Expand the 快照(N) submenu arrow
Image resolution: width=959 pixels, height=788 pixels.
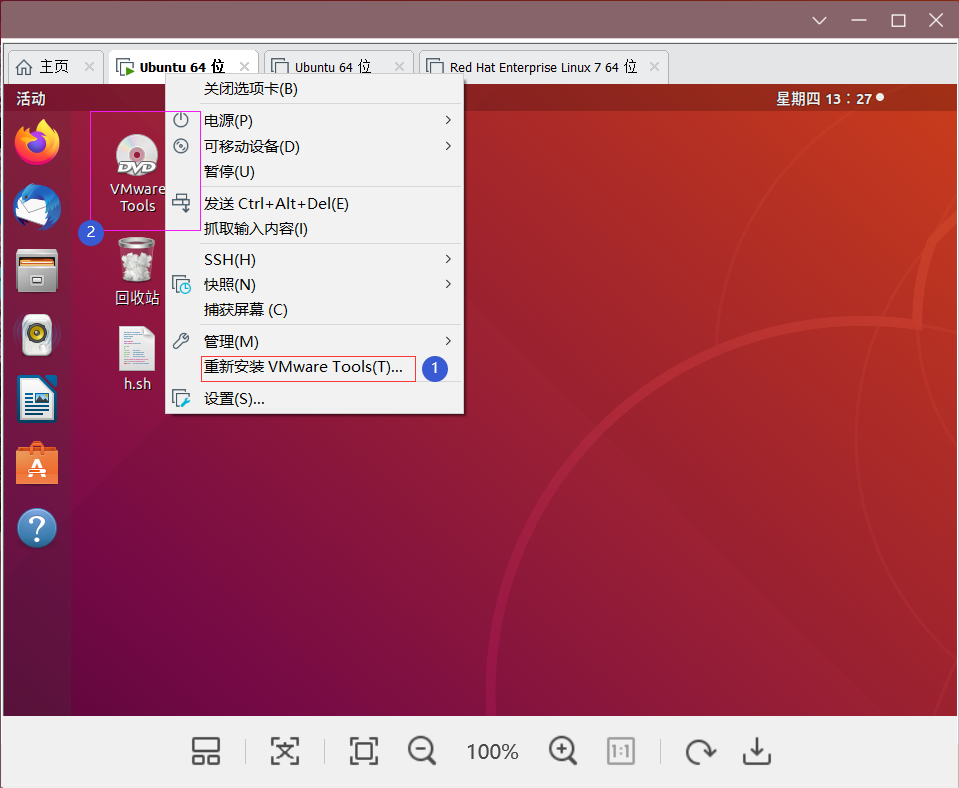coord(448,284)
